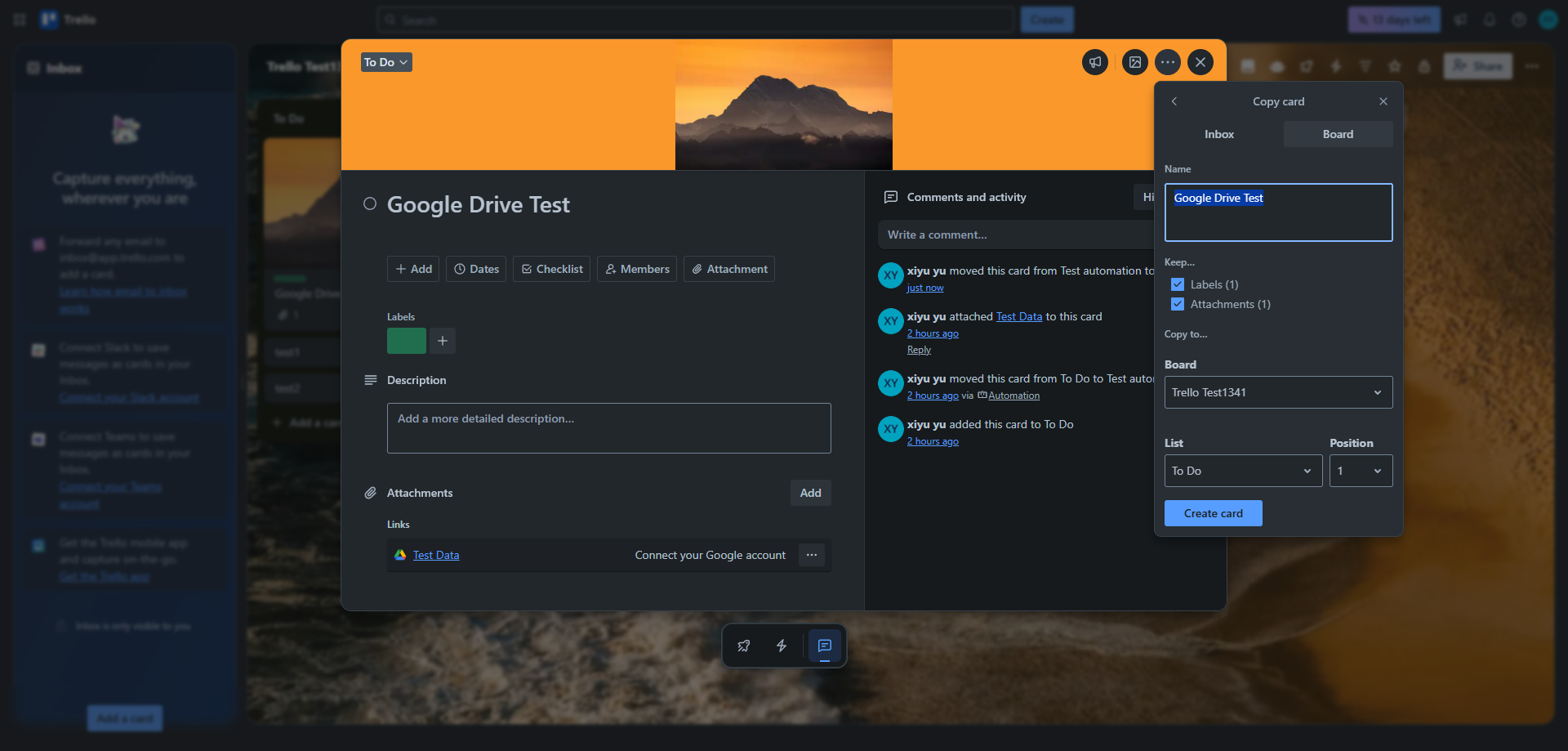Click the Members button
1568x751 pixels.
tap(637, 269)
